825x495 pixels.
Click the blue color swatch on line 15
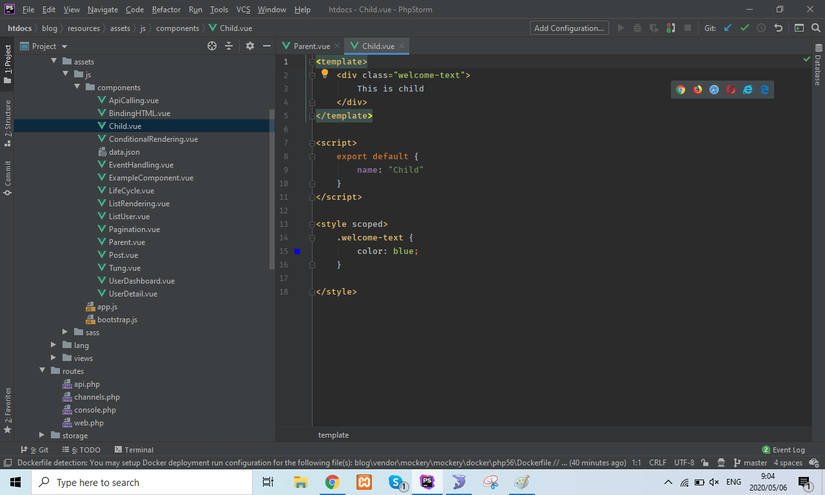click(297, 251)
